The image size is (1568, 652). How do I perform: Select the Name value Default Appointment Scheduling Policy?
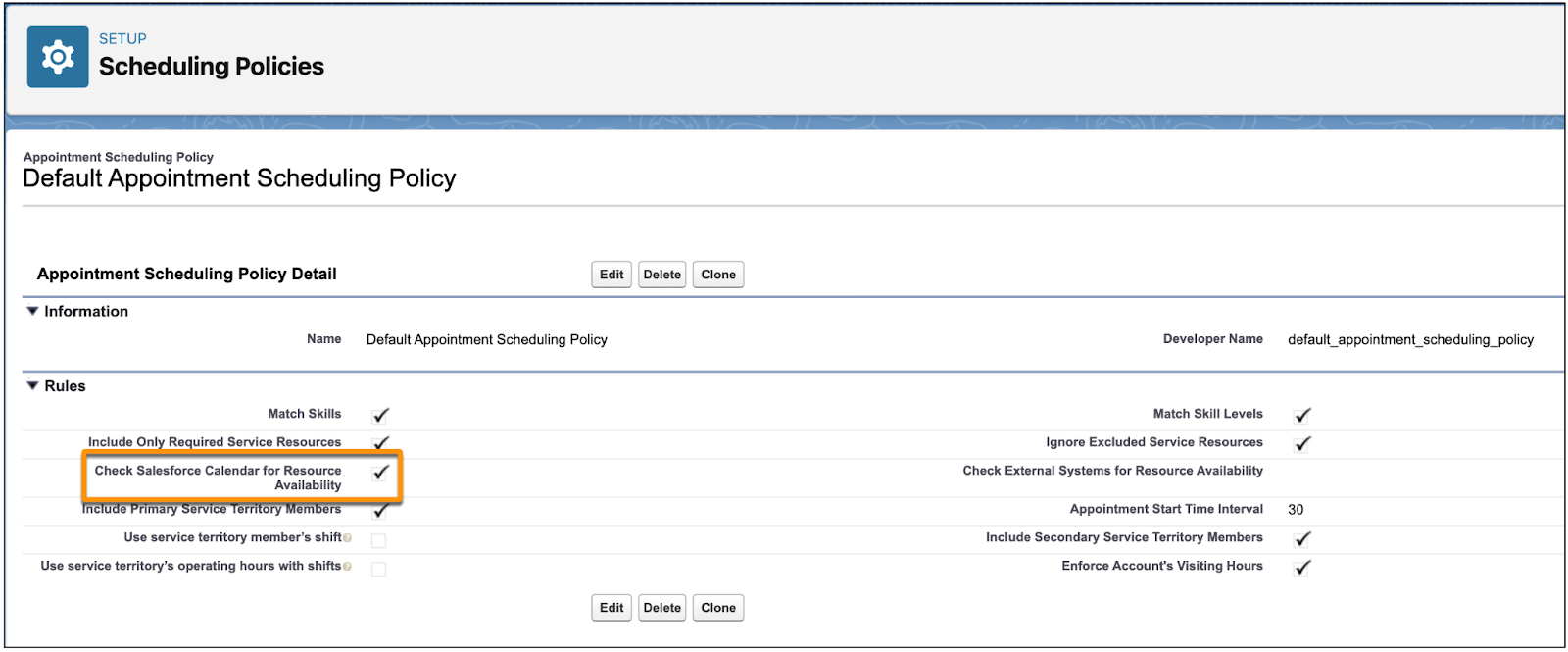pos(487,340)
